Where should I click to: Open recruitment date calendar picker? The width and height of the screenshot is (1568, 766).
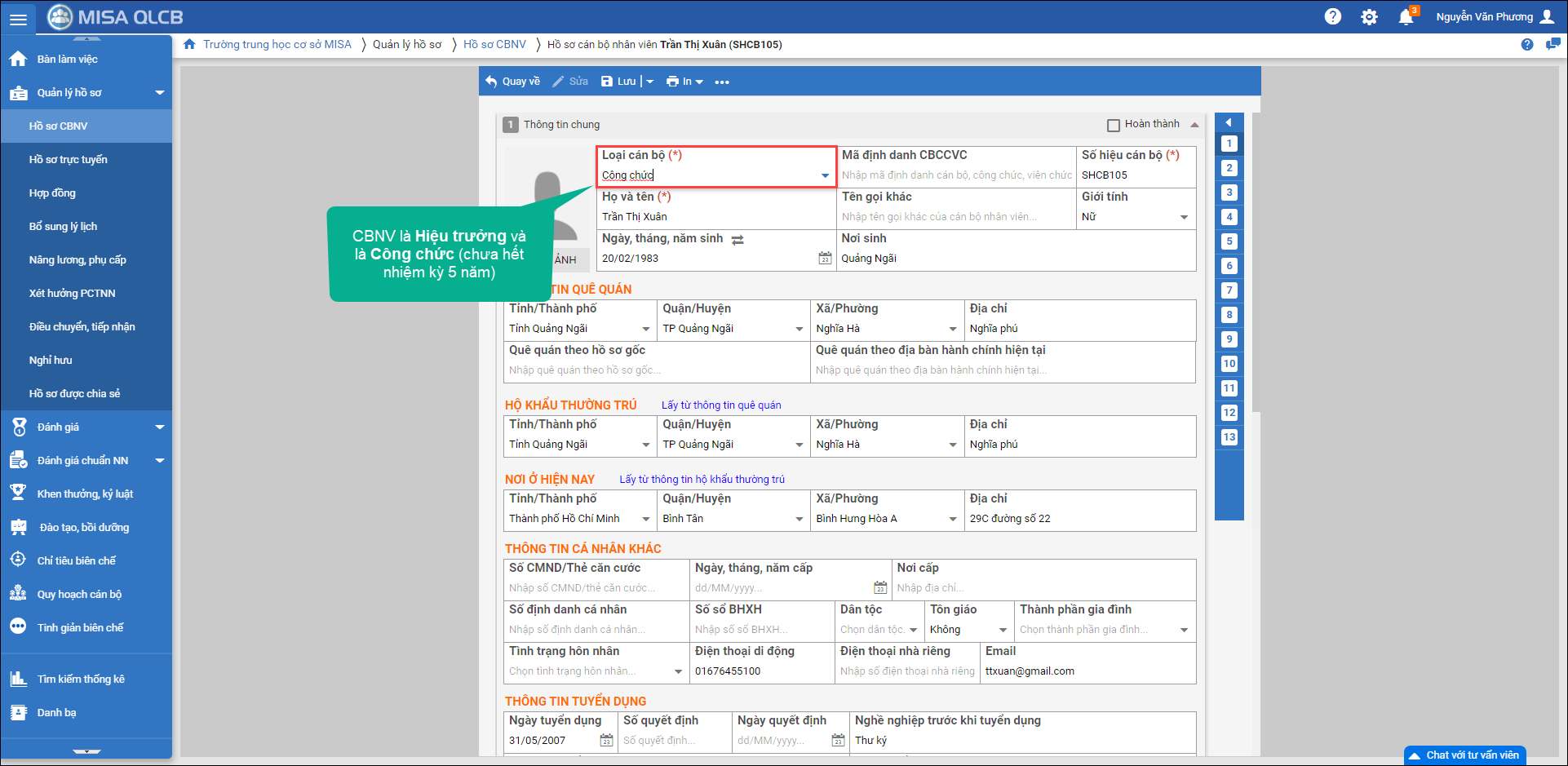606,741
